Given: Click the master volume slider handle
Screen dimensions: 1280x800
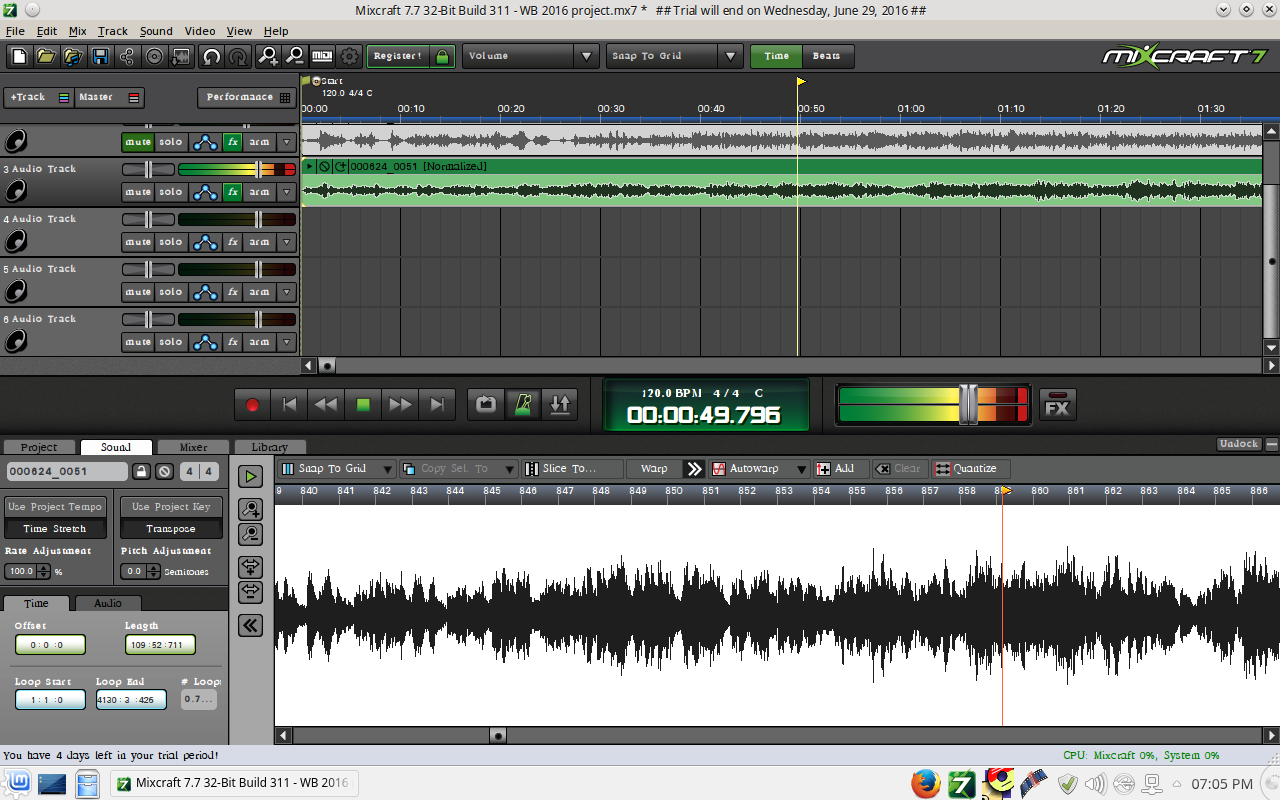Looking at the screenshot, I should (968, 404).
